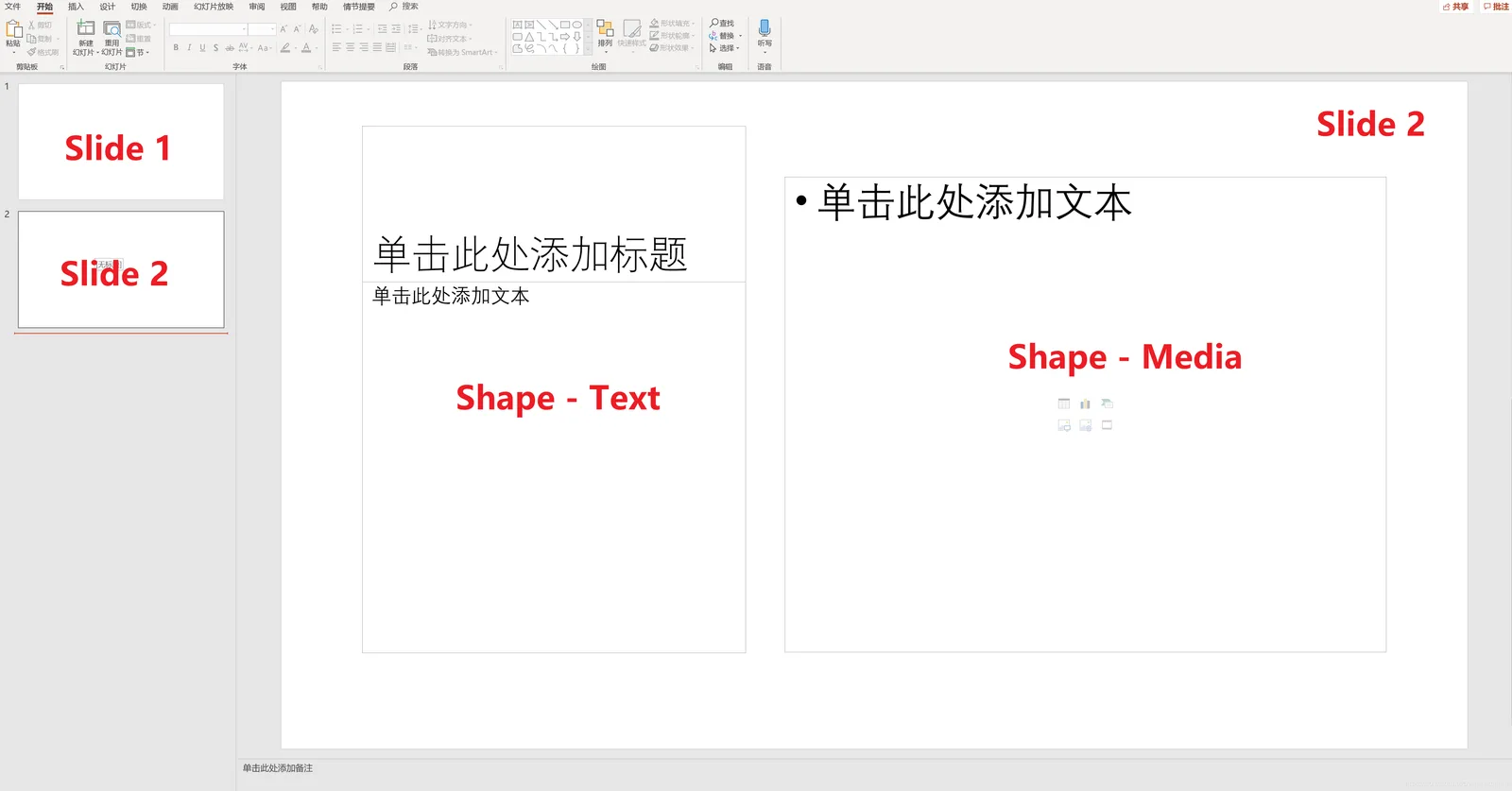Toggle Italic formatting
This screenshot has width=1512, height=791.
(x=189, y=47)
